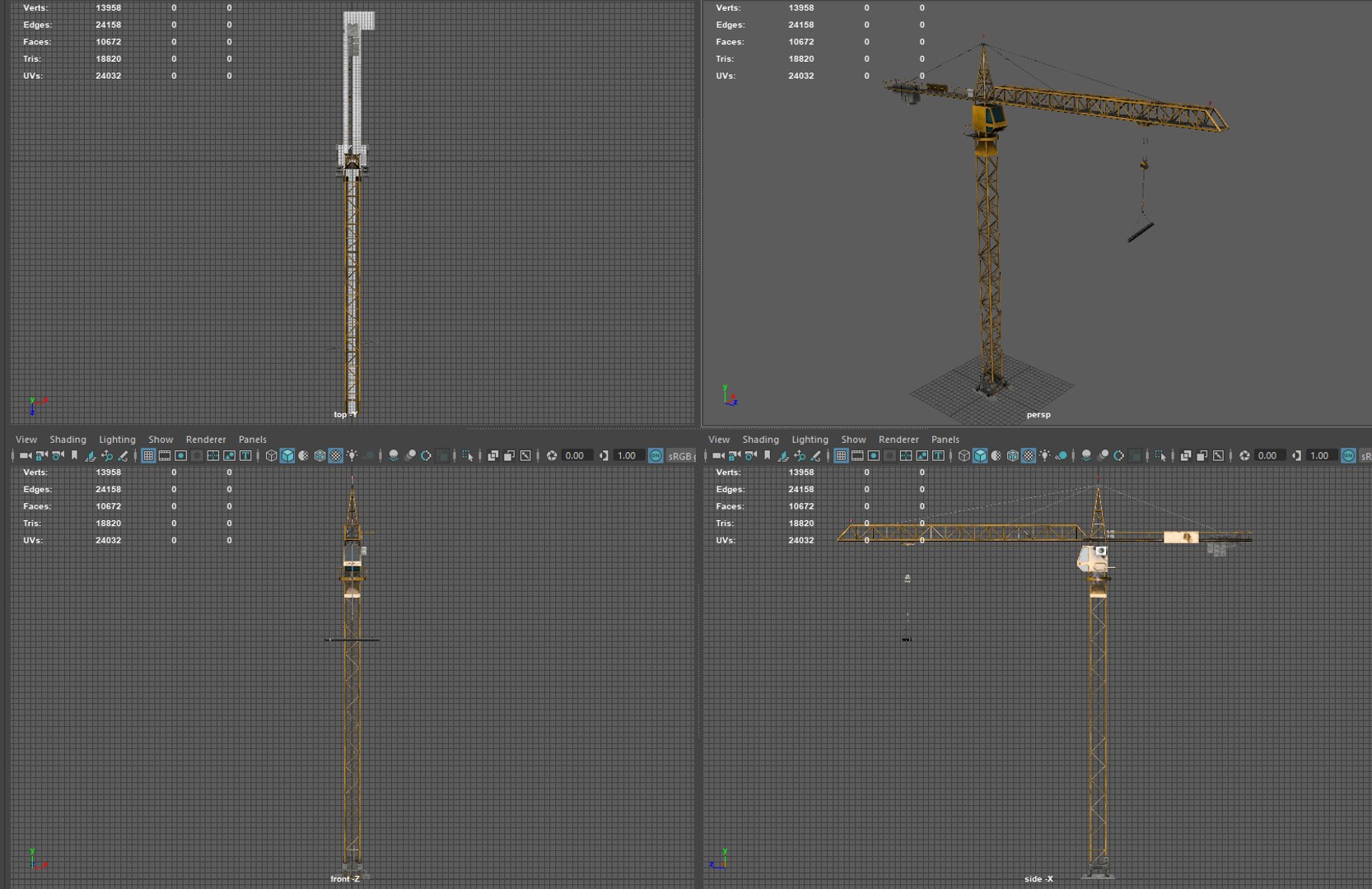Click Multisample Anti-aliasing icon in front-Z panel toolbar
The height and width of the screenshot is (889, 1372).
pos(426,455)
